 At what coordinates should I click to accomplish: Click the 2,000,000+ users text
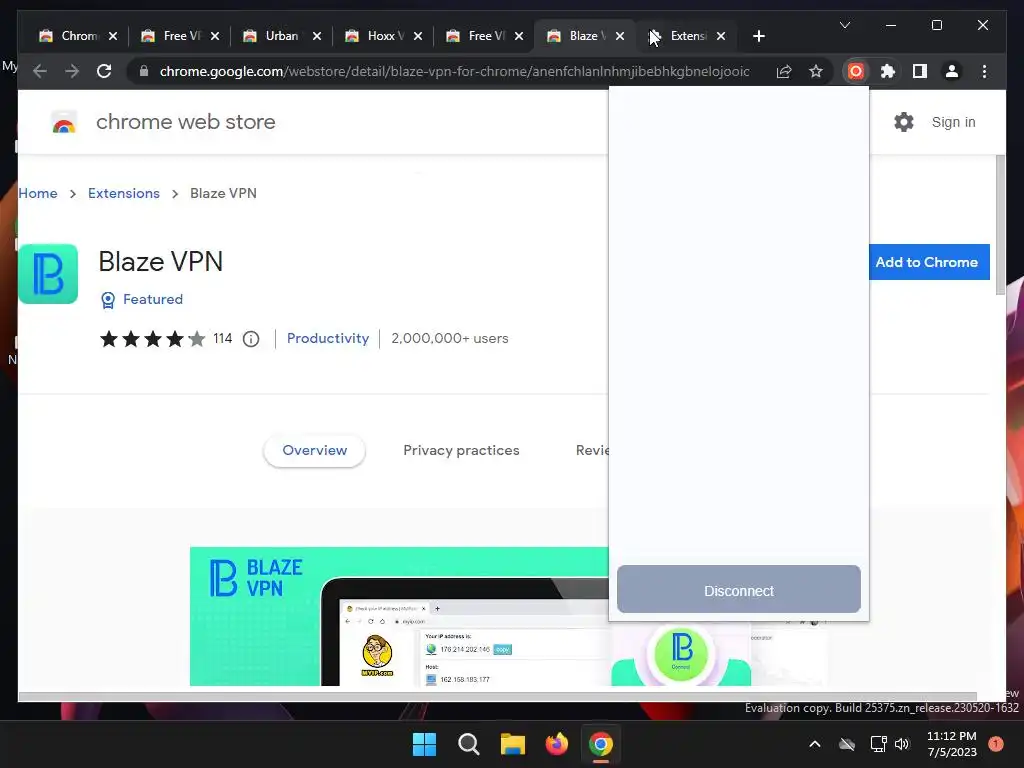point(449,338)
